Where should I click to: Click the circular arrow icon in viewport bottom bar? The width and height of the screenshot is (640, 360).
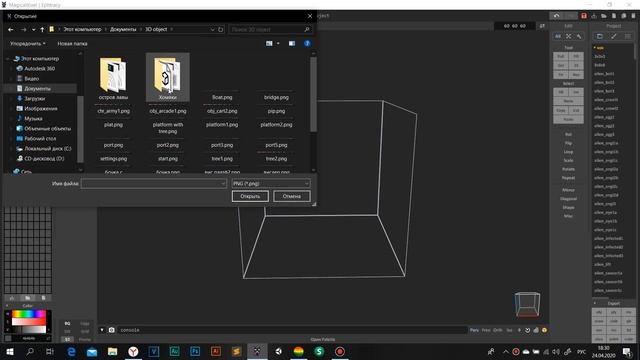[527, 330]
